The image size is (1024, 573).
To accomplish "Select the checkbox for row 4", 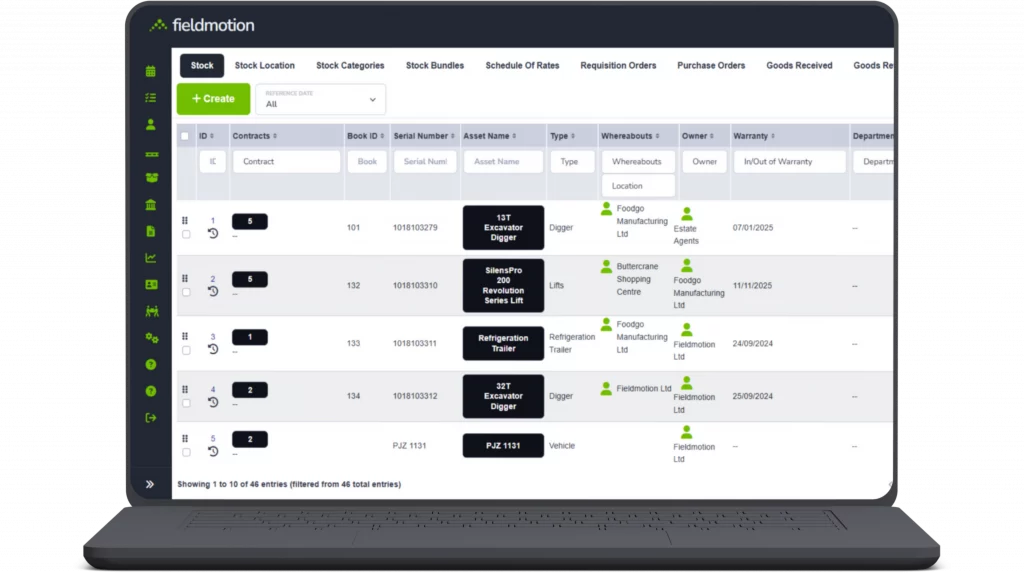I will coord(186,403).
